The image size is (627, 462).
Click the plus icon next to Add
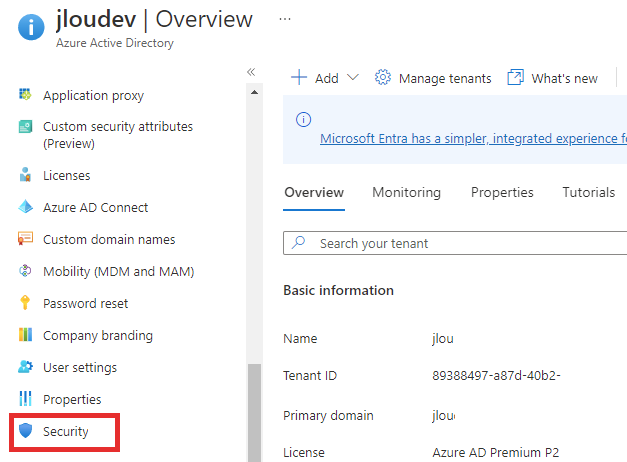tap(299, 77)
